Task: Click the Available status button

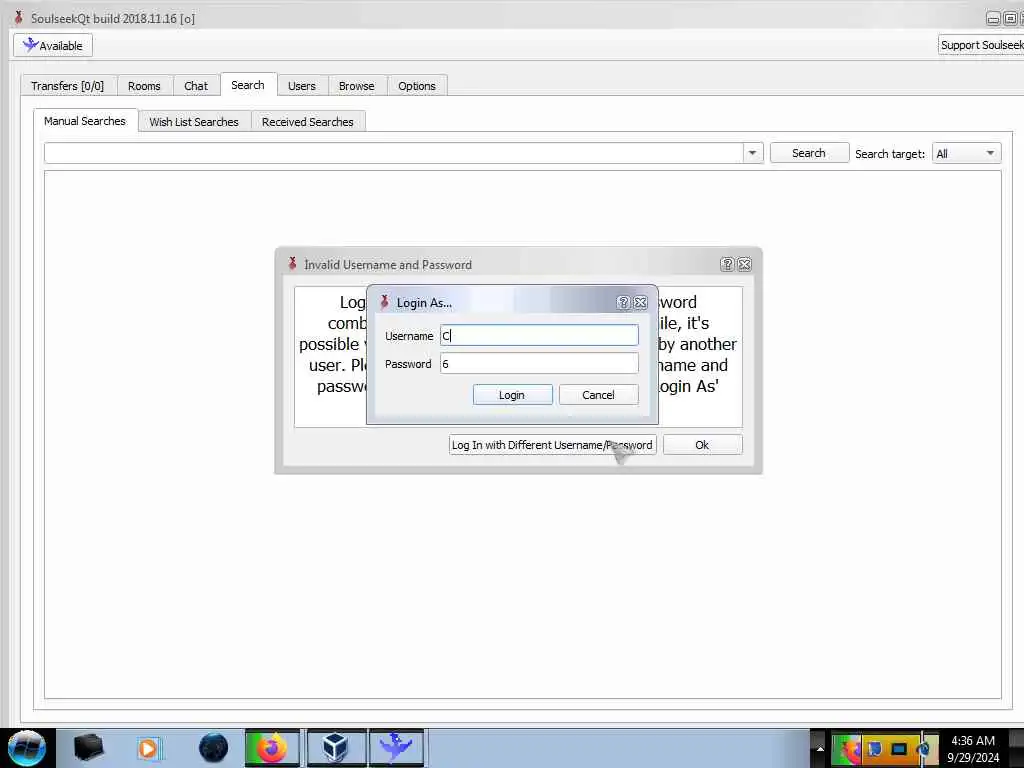Action: click(53, 46)
